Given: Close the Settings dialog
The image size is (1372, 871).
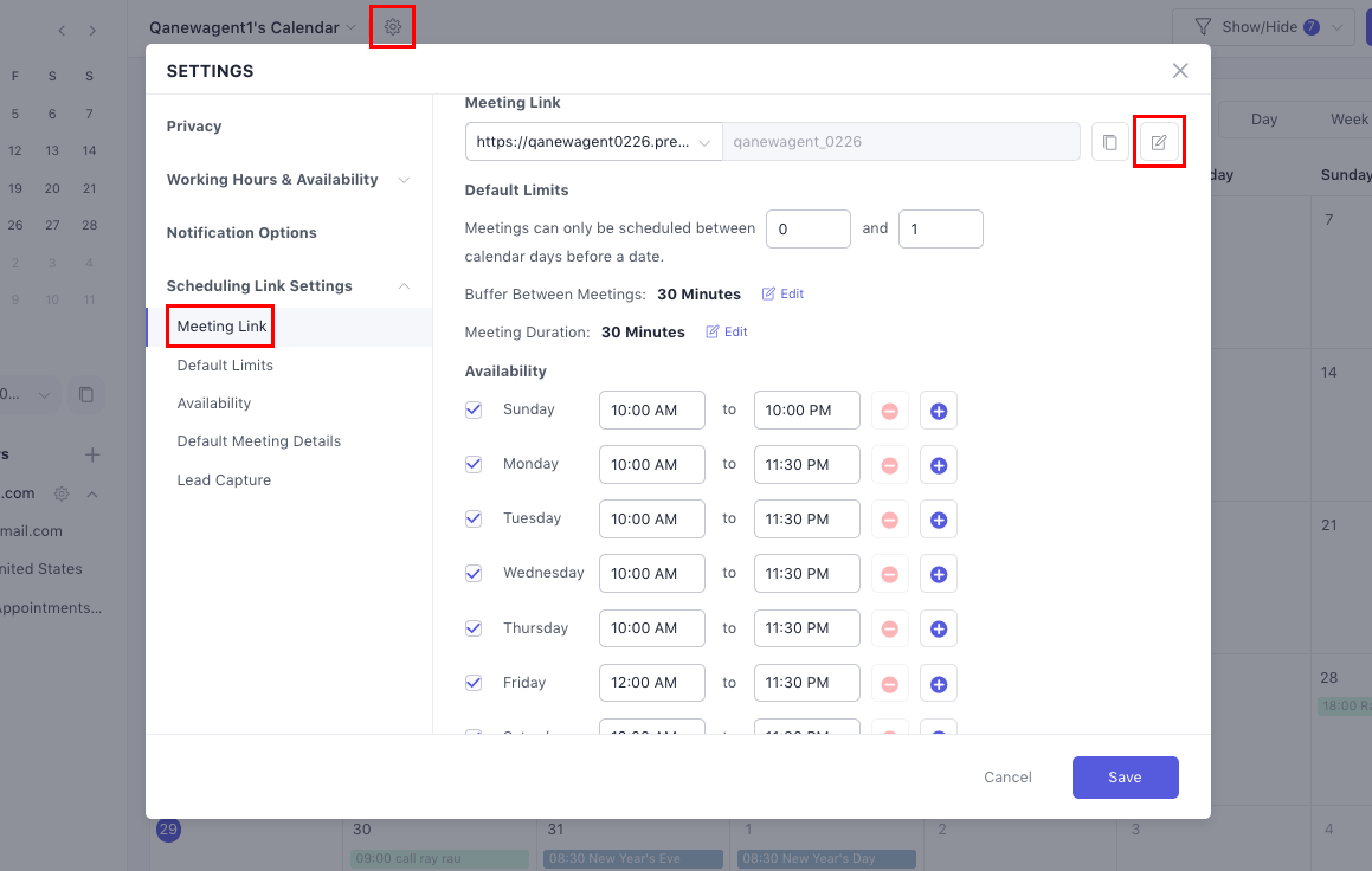Looking at the screenshot, I should tap(1180, 71).
